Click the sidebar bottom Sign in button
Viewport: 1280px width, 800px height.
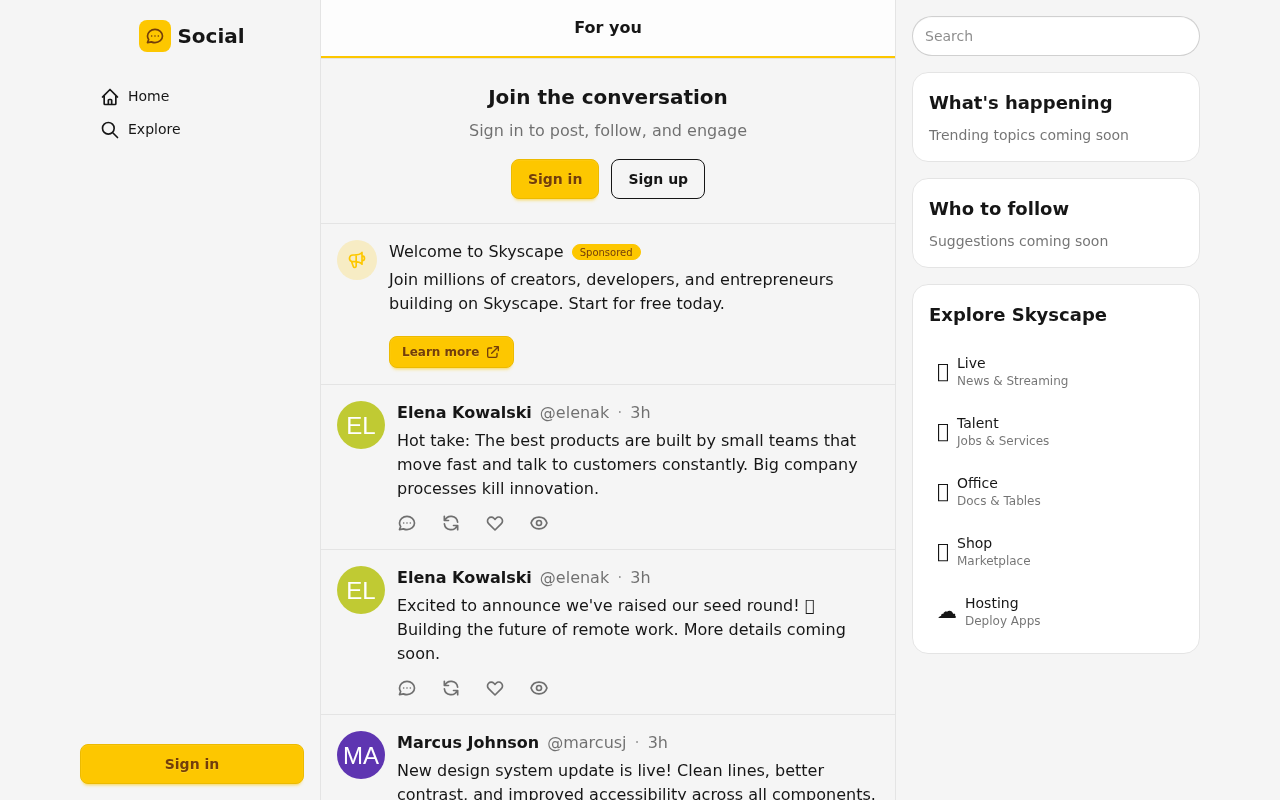pos(192,764)
